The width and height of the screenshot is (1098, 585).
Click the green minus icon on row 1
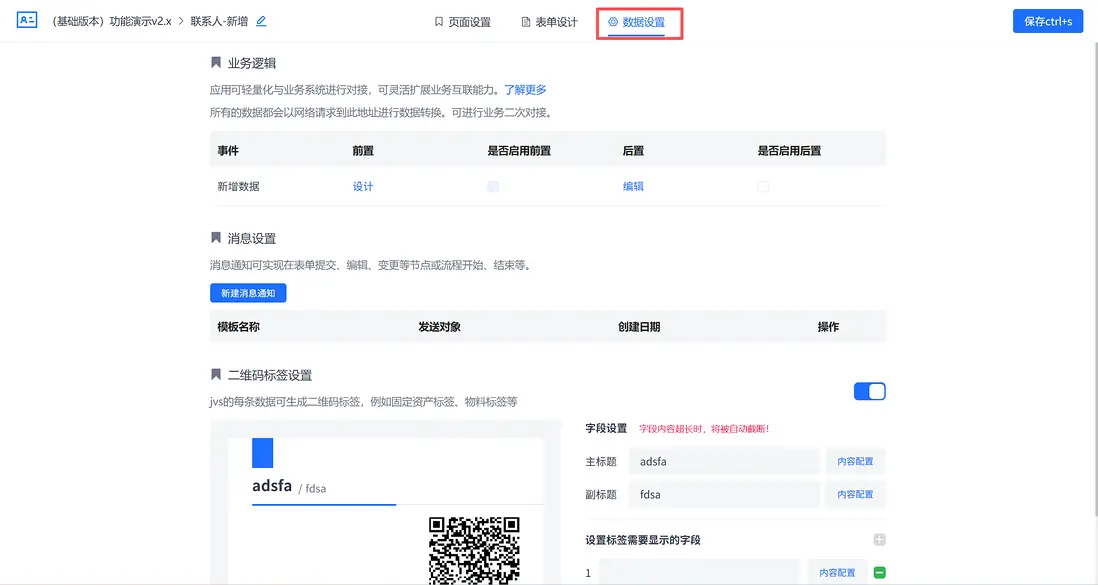tap(880, 572)
